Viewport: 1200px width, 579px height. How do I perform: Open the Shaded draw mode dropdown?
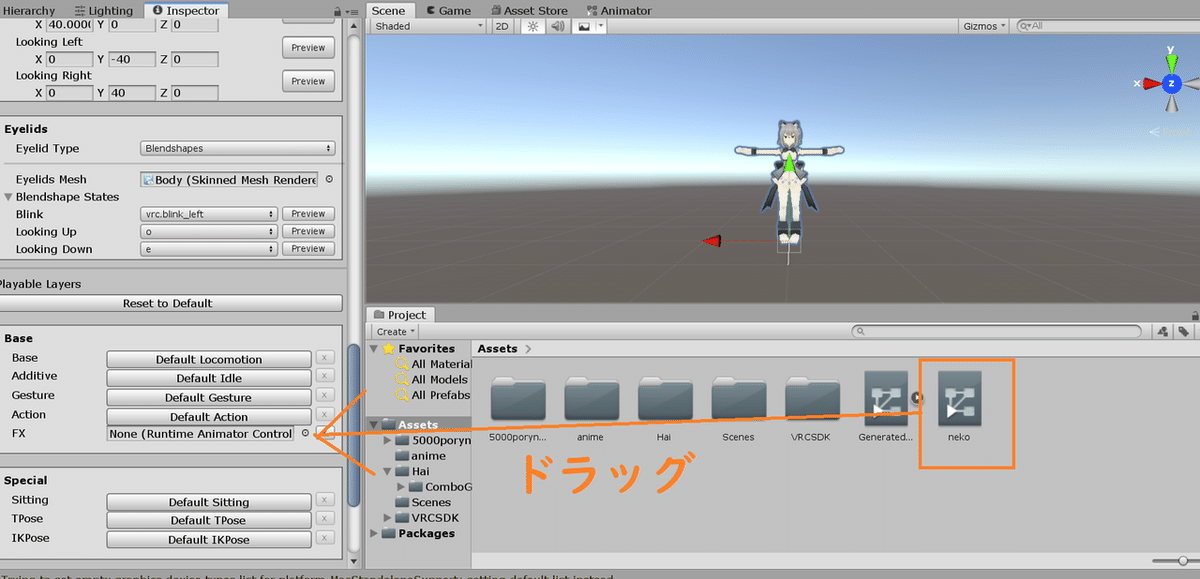[427, 26]
